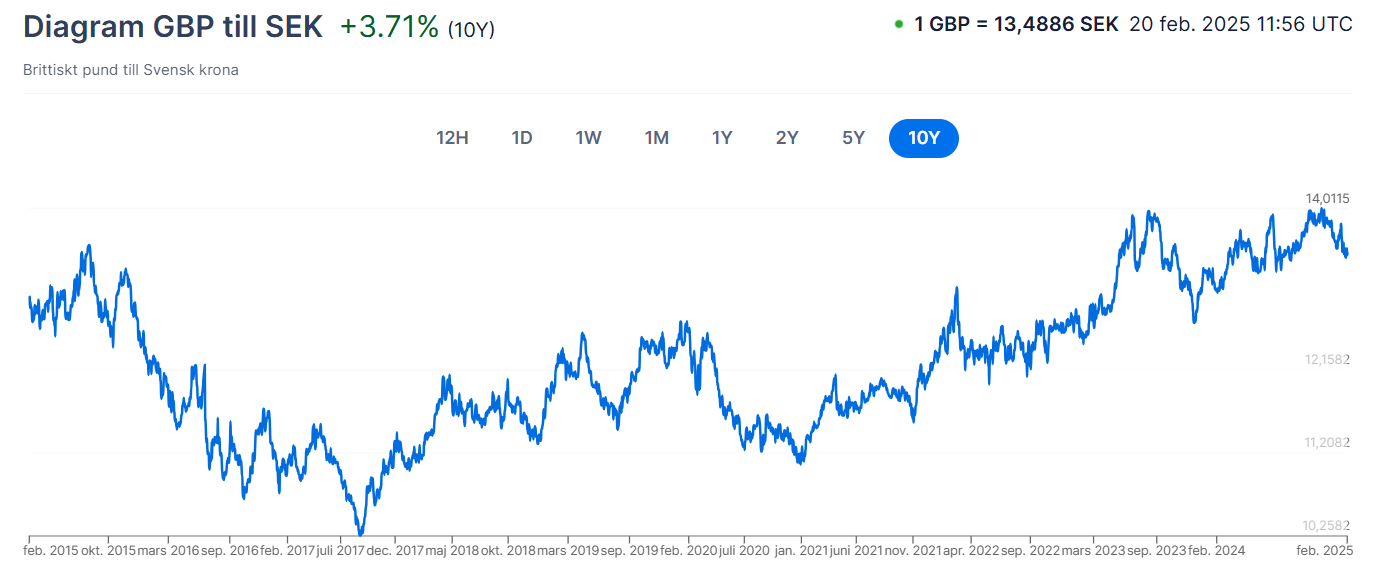
Task: Click the Diagram GBP till SEK heading
Action: (173, 27)
